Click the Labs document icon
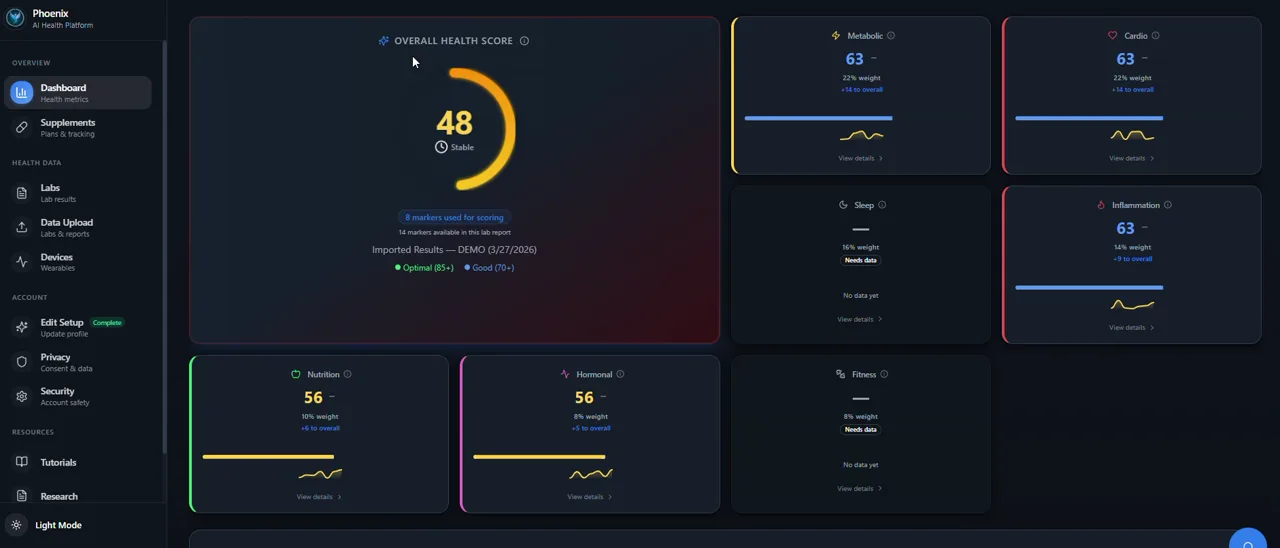This screenshot has height=548, width=1280. [21, 193]
